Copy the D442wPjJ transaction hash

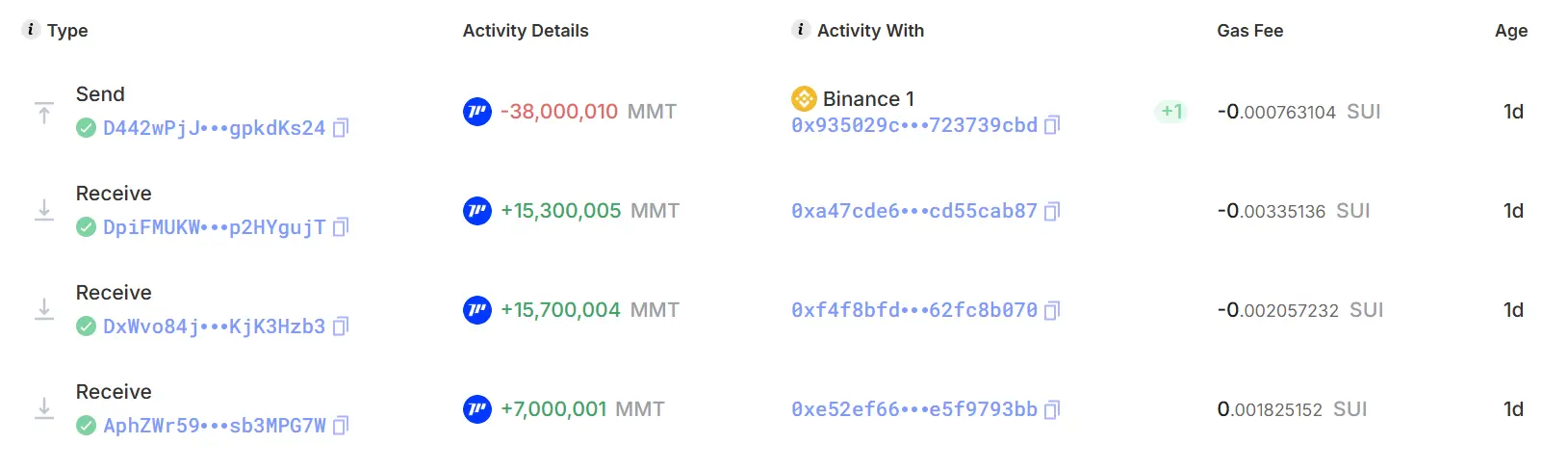pos(340,128)
